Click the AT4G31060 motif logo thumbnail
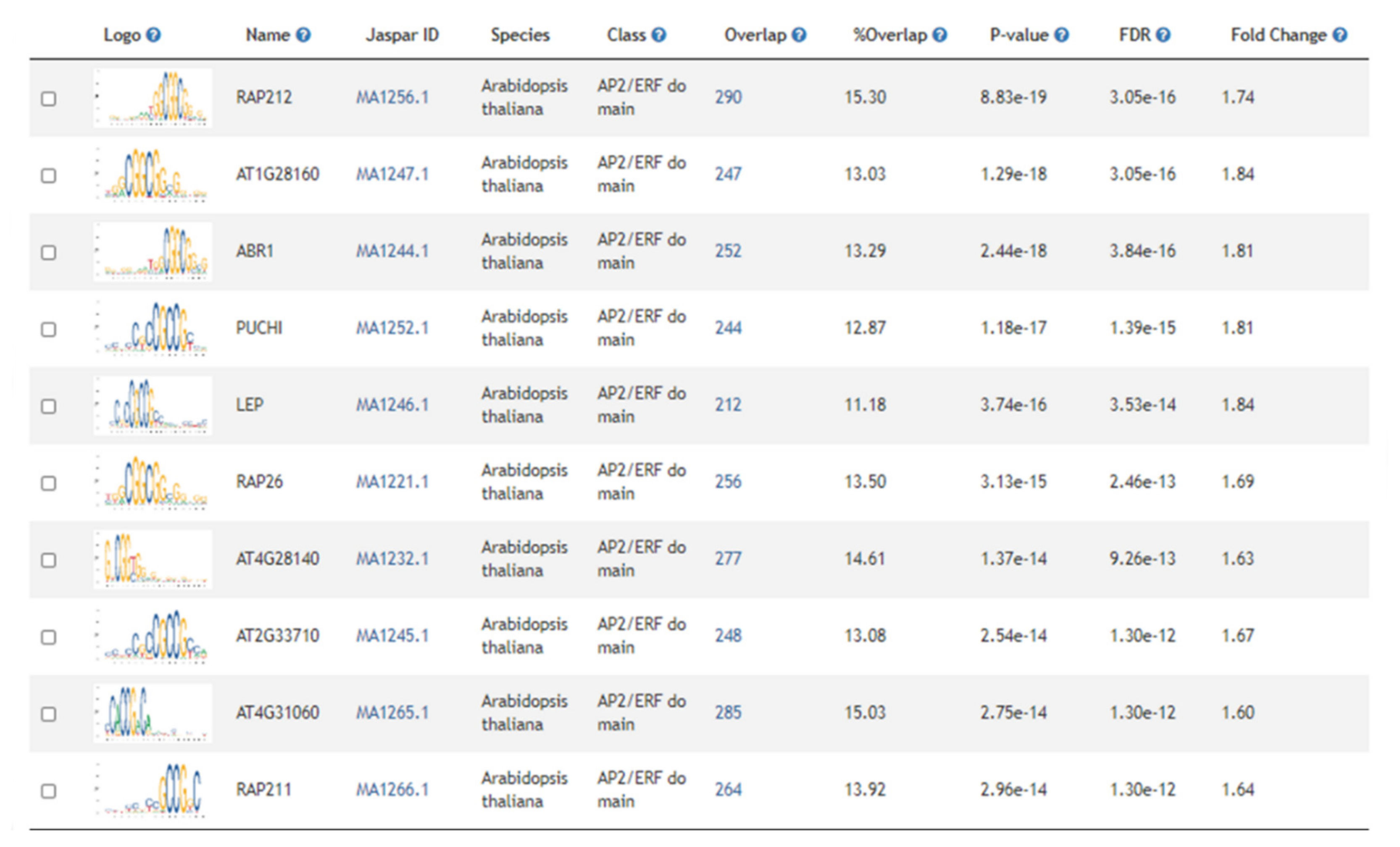This screenshot has height=847, width=1400. point(152,713)
